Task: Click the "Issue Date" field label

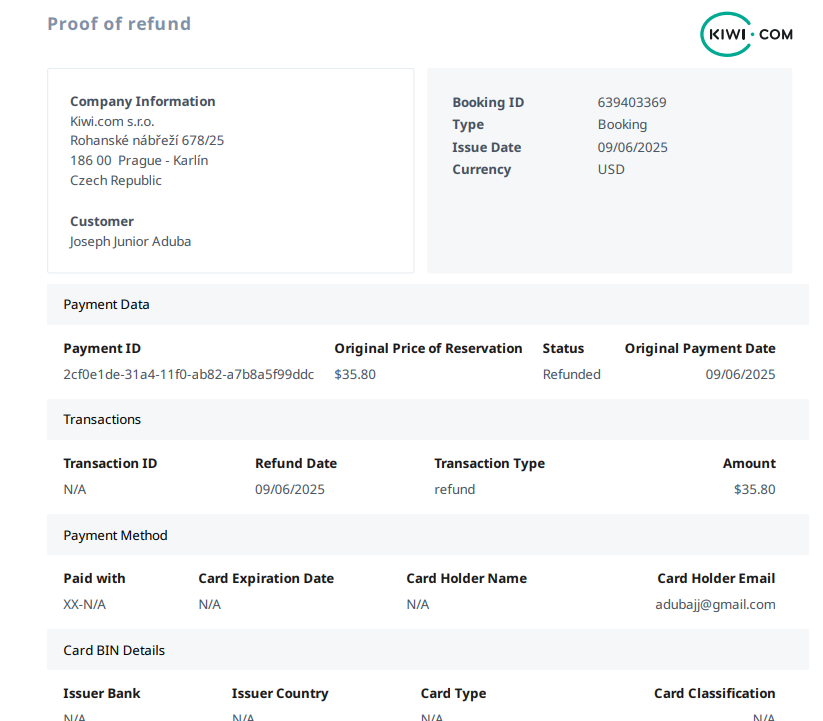Action: click(x=487, y=147)
